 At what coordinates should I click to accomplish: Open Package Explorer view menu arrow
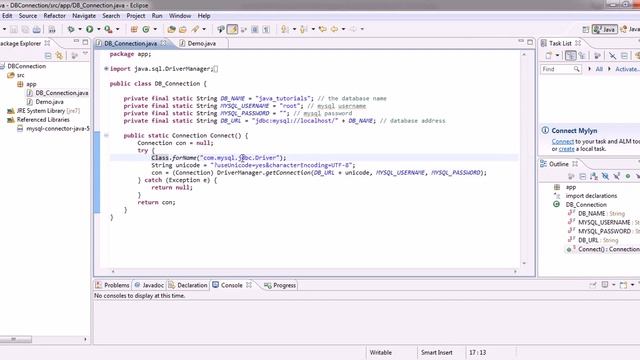pyautogui.click(x=85, y=54)
